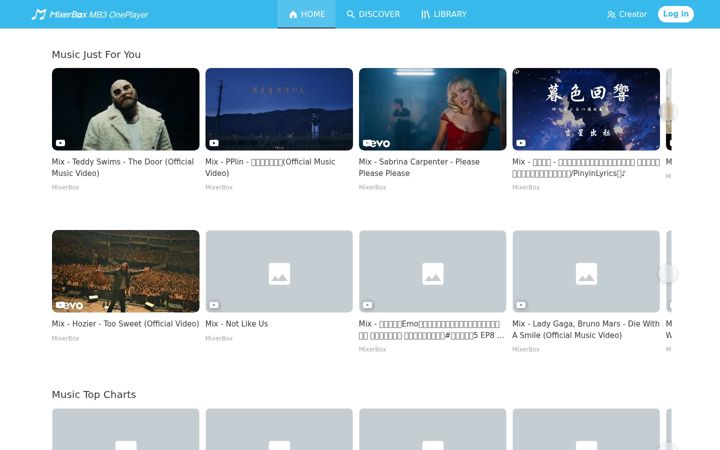Open the night-sky thumbnail with Chinese calligraphy
Screen dimensions: 720x450
tap(586, 109)
